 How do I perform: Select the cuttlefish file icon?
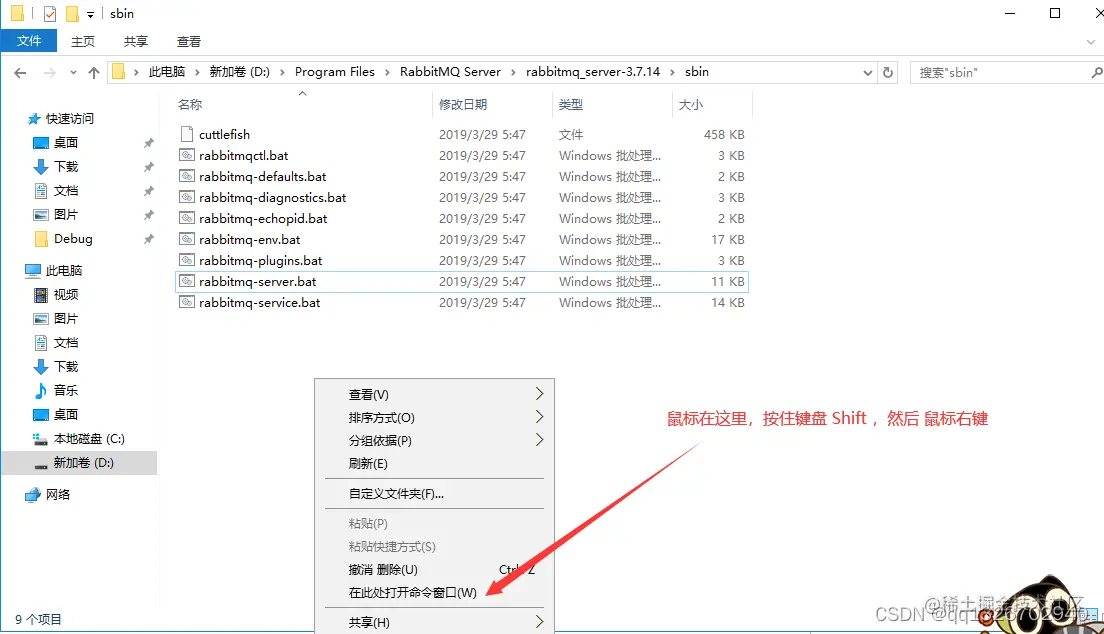[187, 134]
